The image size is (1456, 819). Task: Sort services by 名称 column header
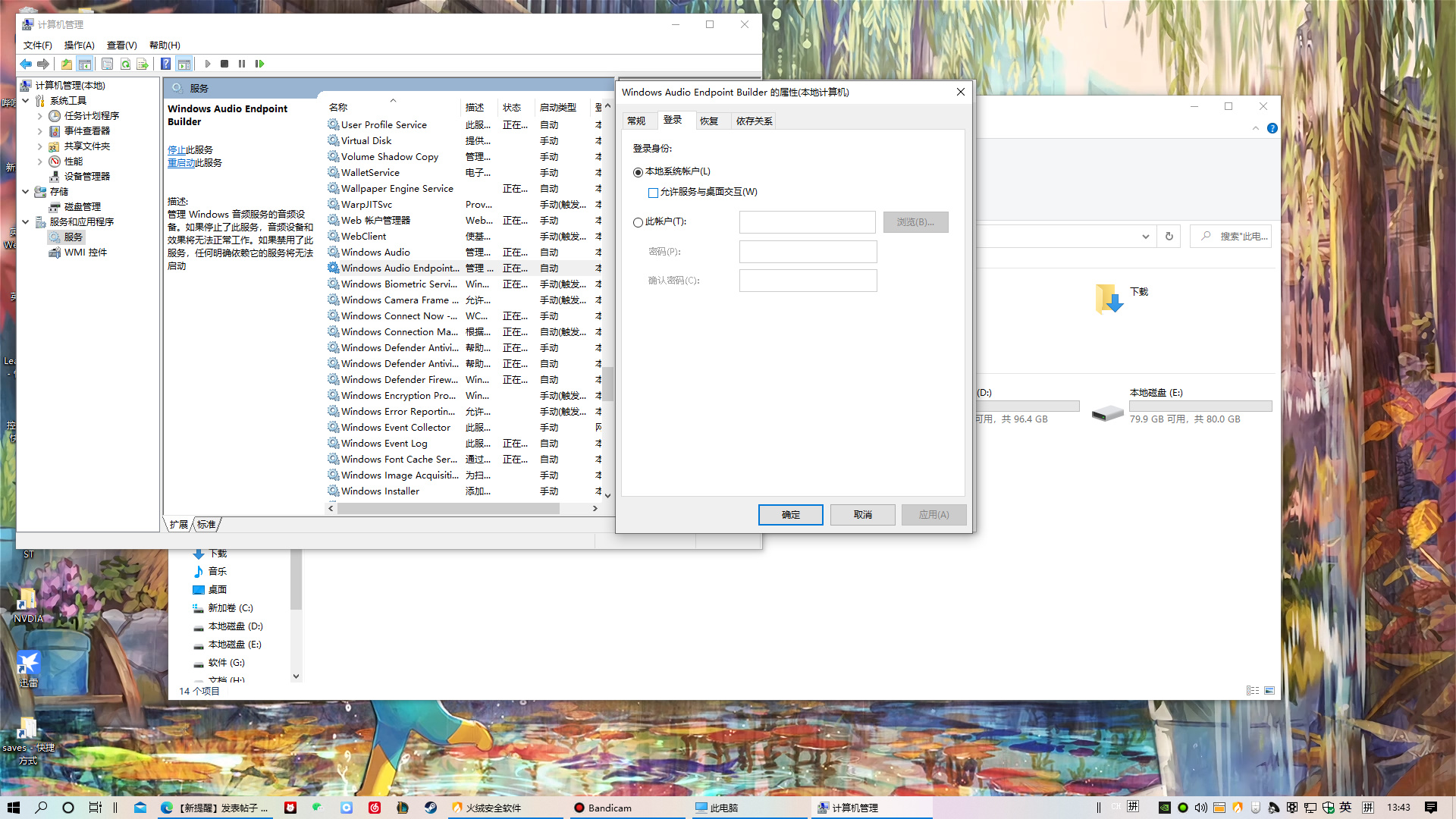pyautogui.click(x=392, y=107)
